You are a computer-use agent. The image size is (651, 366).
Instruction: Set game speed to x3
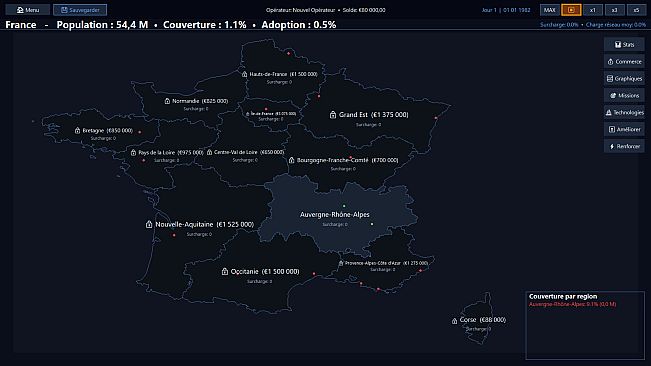click(614, 10)
